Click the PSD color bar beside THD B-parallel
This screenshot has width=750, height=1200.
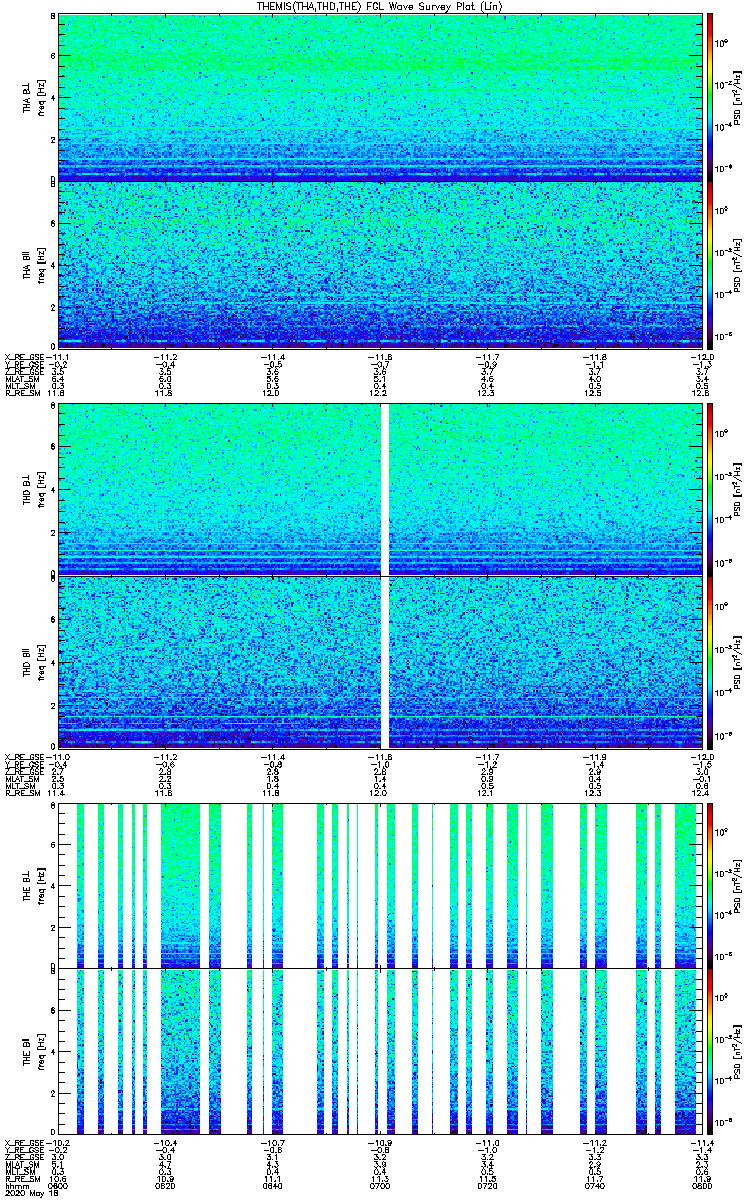pyautogui.click(x=710, y=660)
